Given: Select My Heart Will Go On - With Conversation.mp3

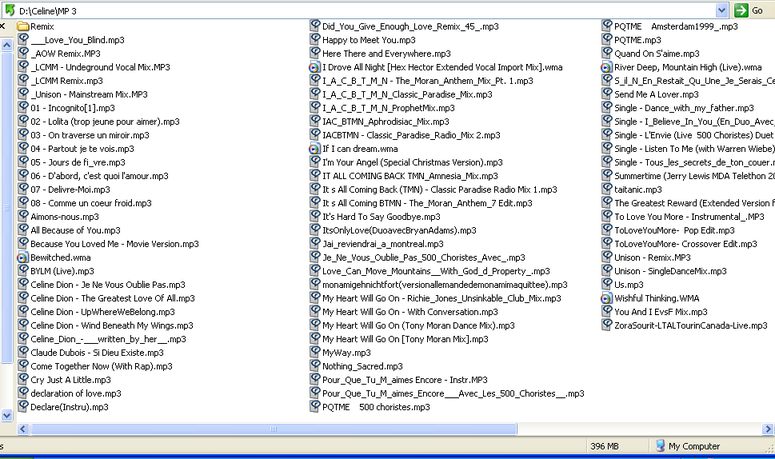Looking at the screenshot, I should (410, 312).
